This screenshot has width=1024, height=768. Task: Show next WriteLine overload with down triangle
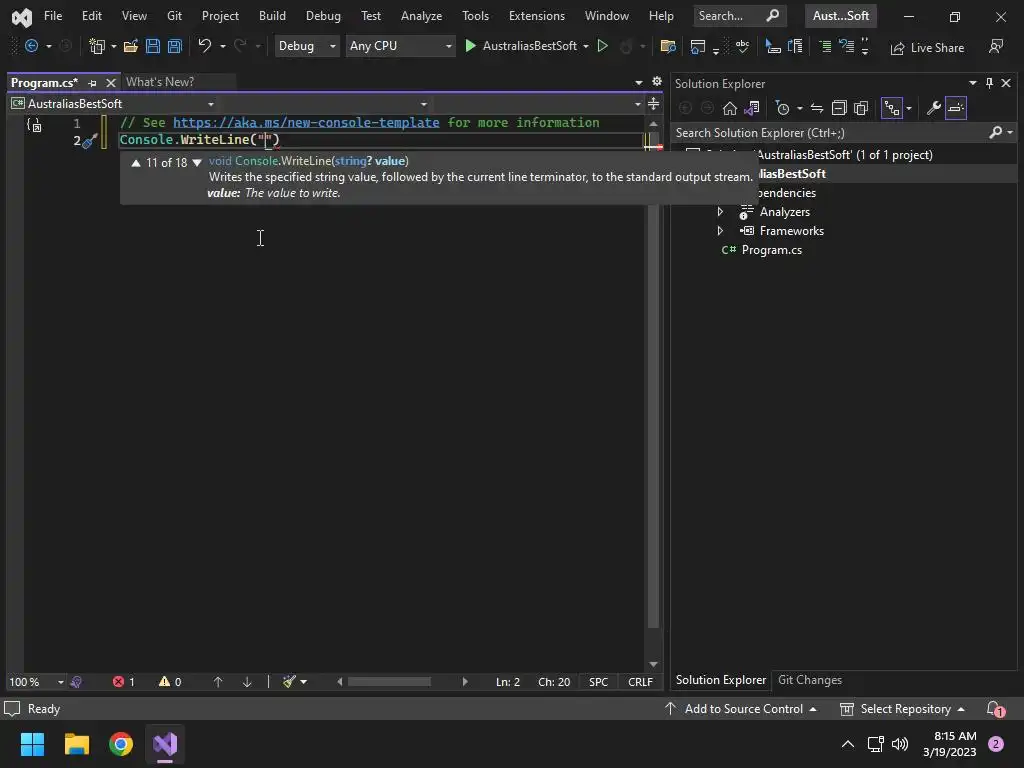coord(197,163)
